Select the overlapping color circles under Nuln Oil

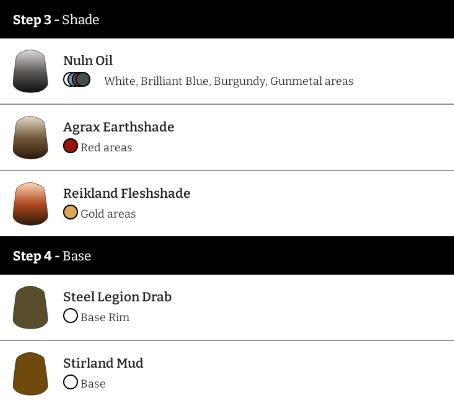77,80
